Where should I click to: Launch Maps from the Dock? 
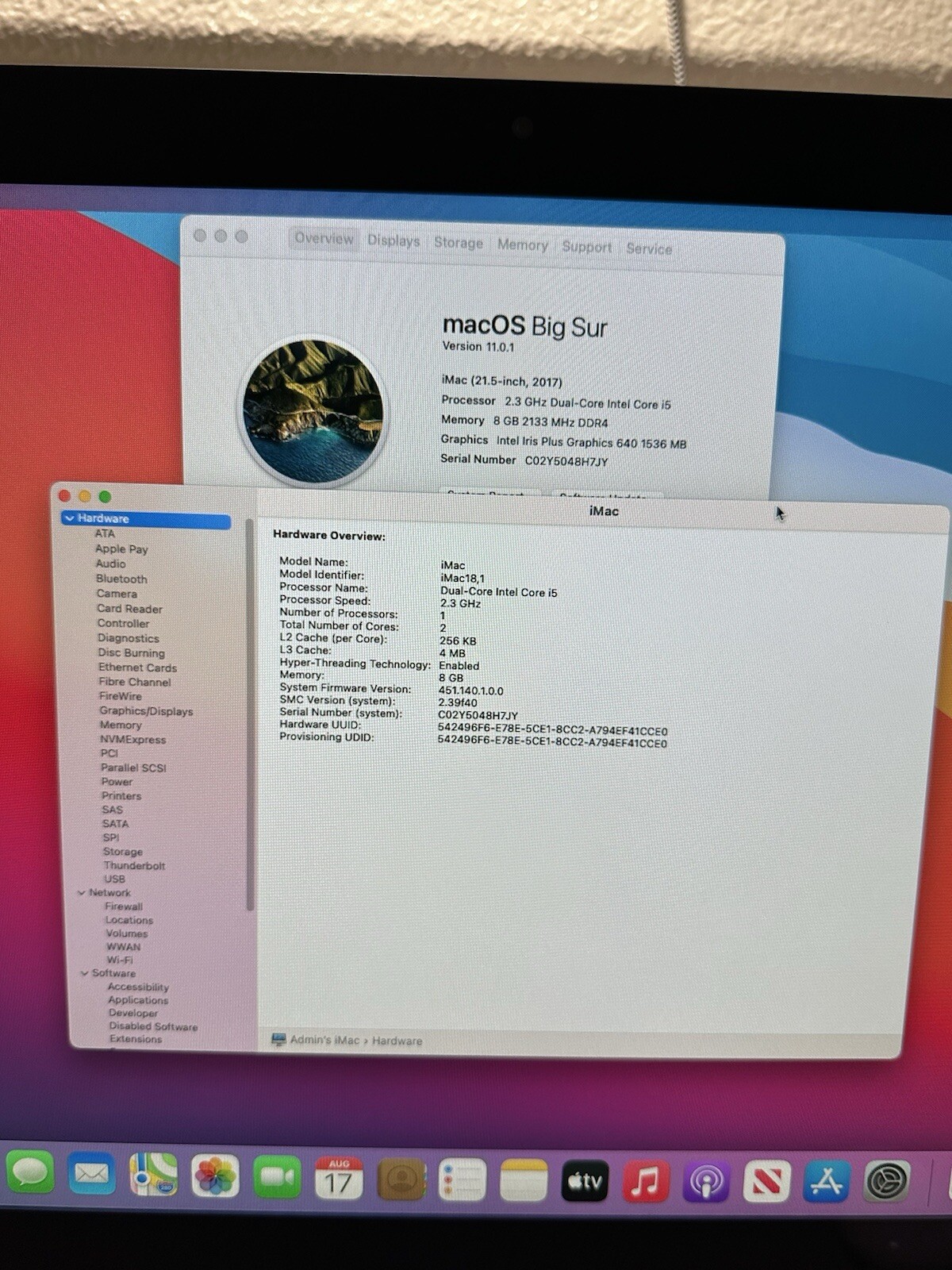coord(153,1175)
